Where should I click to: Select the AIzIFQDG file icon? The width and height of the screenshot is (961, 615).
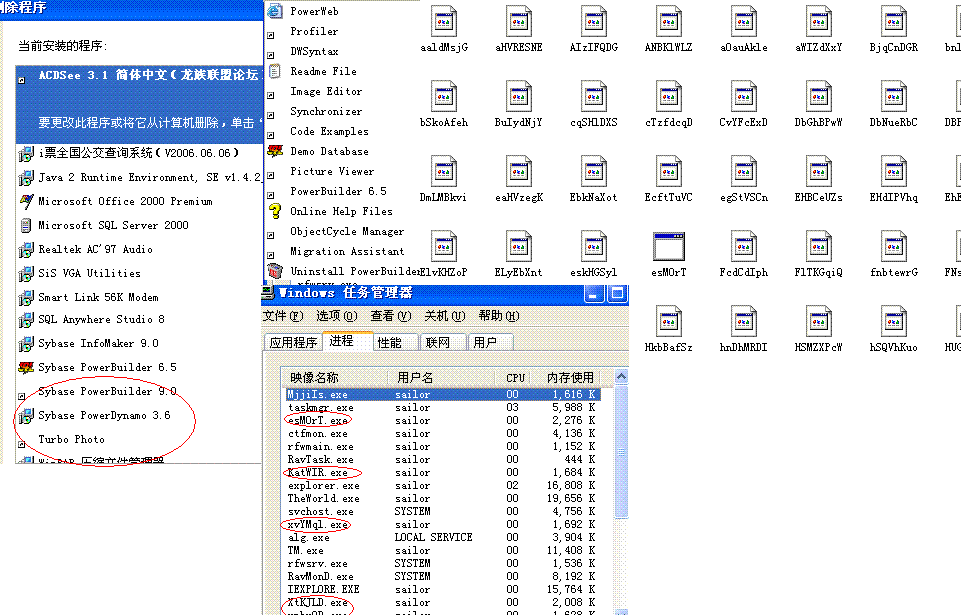point(594,21)
